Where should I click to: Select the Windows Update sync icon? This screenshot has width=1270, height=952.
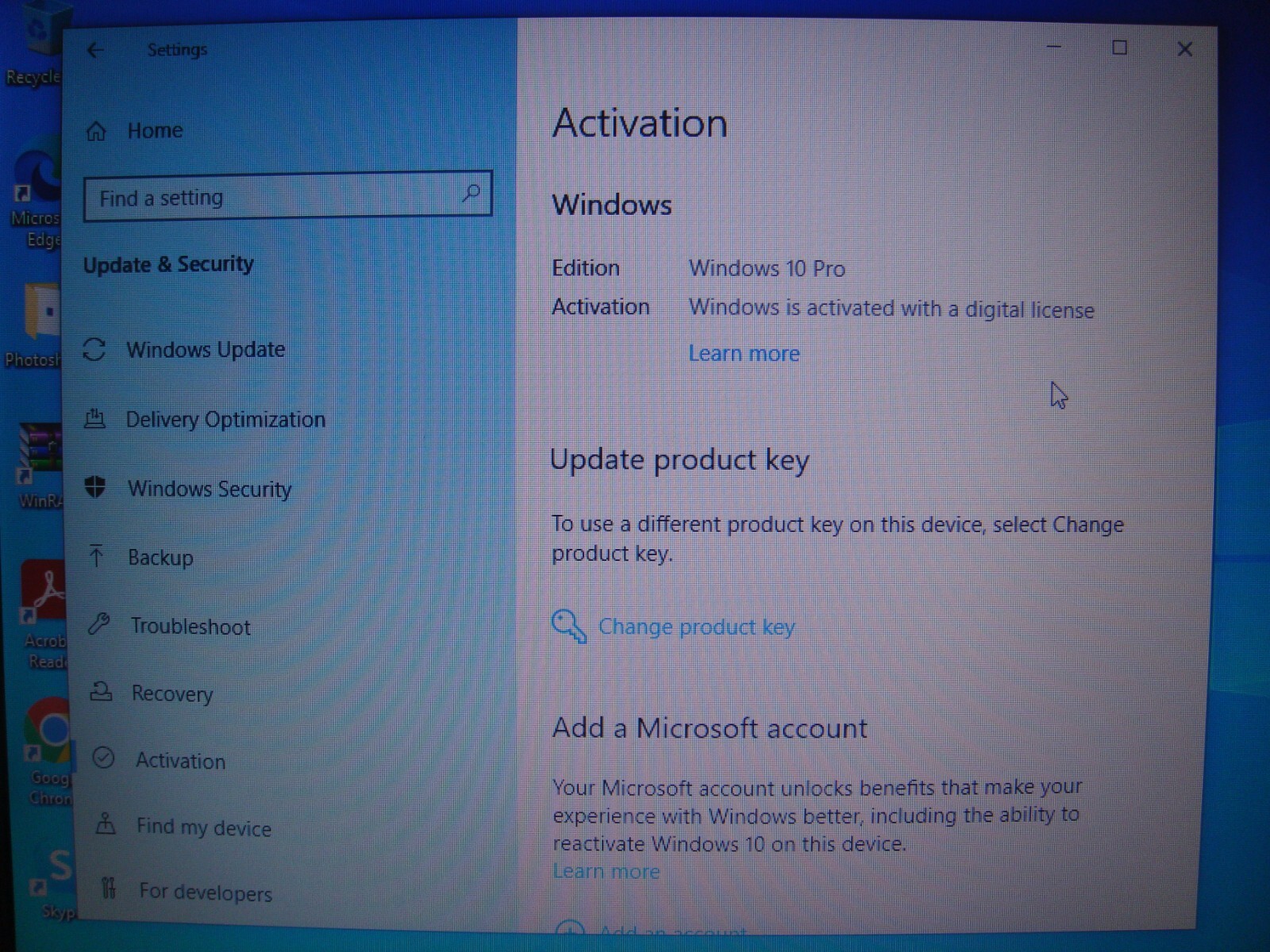[94, 349]
